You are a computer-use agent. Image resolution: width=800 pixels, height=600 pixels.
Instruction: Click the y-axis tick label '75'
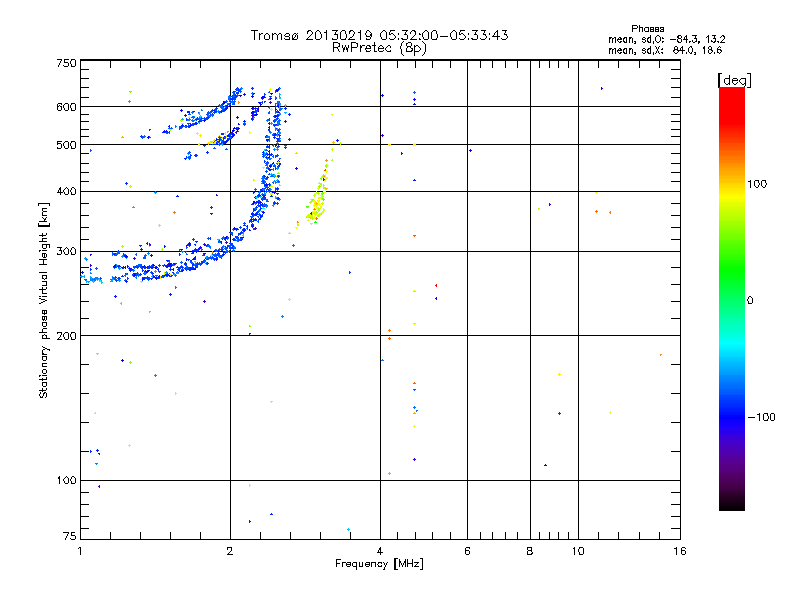(x=70, y=536)
